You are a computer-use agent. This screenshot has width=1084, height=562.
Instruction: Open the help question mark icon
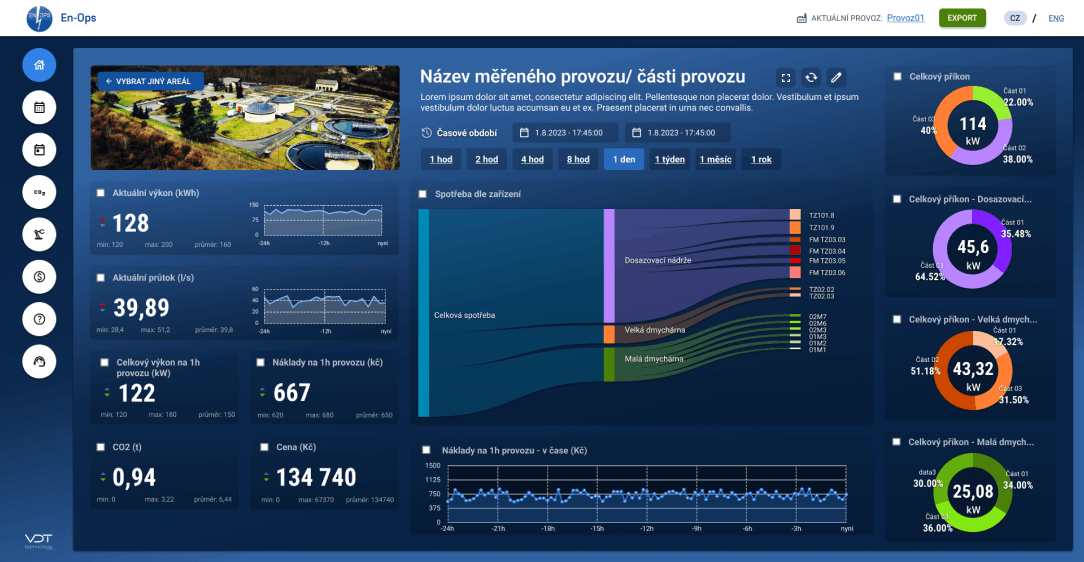pos(39,319)
